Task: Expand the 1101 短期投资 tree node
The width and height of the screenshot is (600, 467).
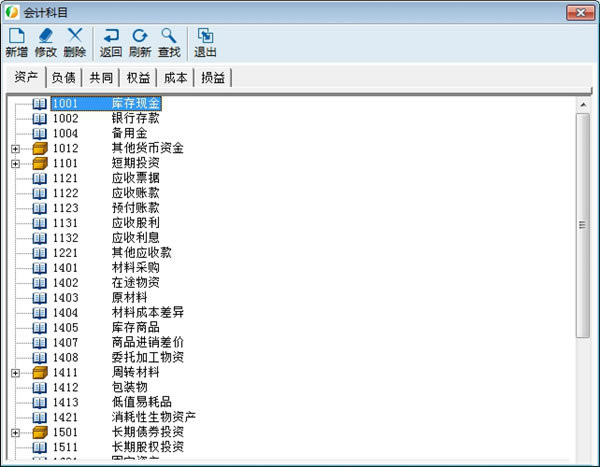Action: 15,163
